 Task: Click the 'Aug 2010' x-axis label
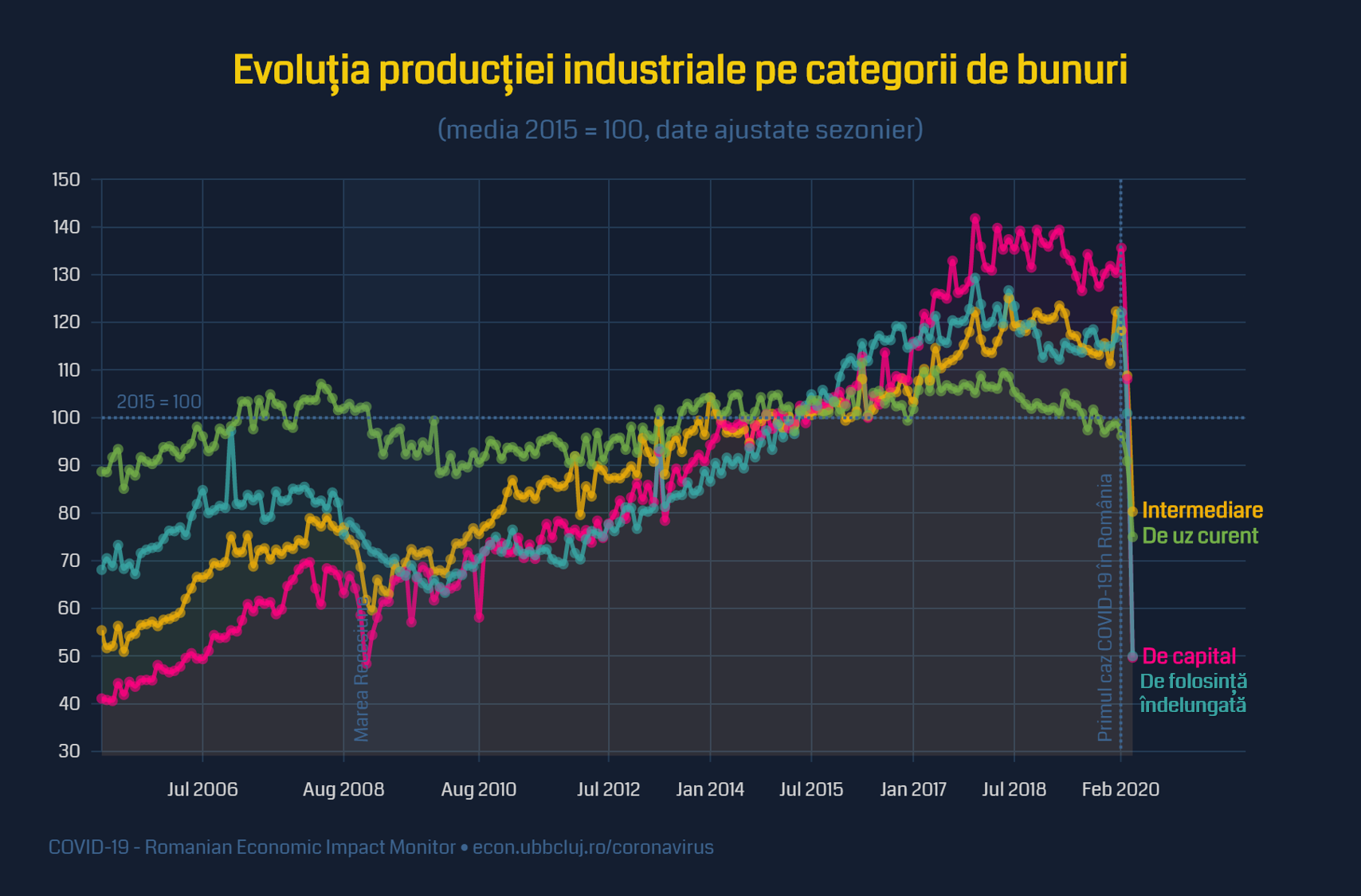click(x=478, y=789)
